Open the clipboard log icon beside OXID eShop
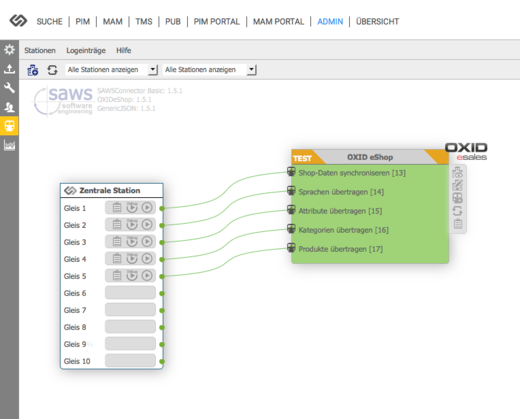The image size is (520, 419). pos(458,224)
